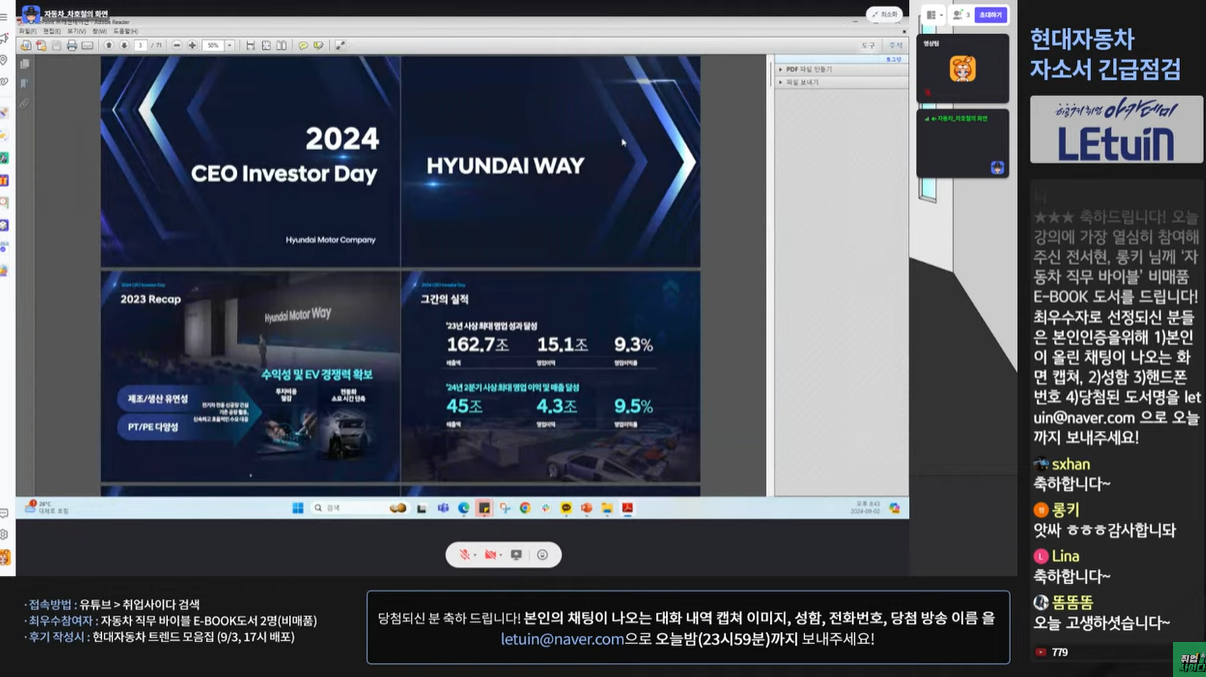Toggle the muted microphone button
Viewport: 1206px width, 677px height.
click(x=464, y=555)
